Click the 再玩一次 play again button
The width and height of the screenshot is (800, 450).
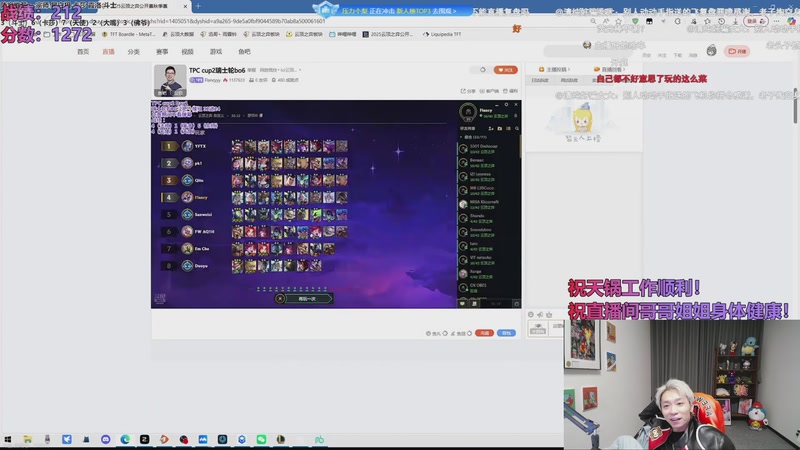coord(309,298)
